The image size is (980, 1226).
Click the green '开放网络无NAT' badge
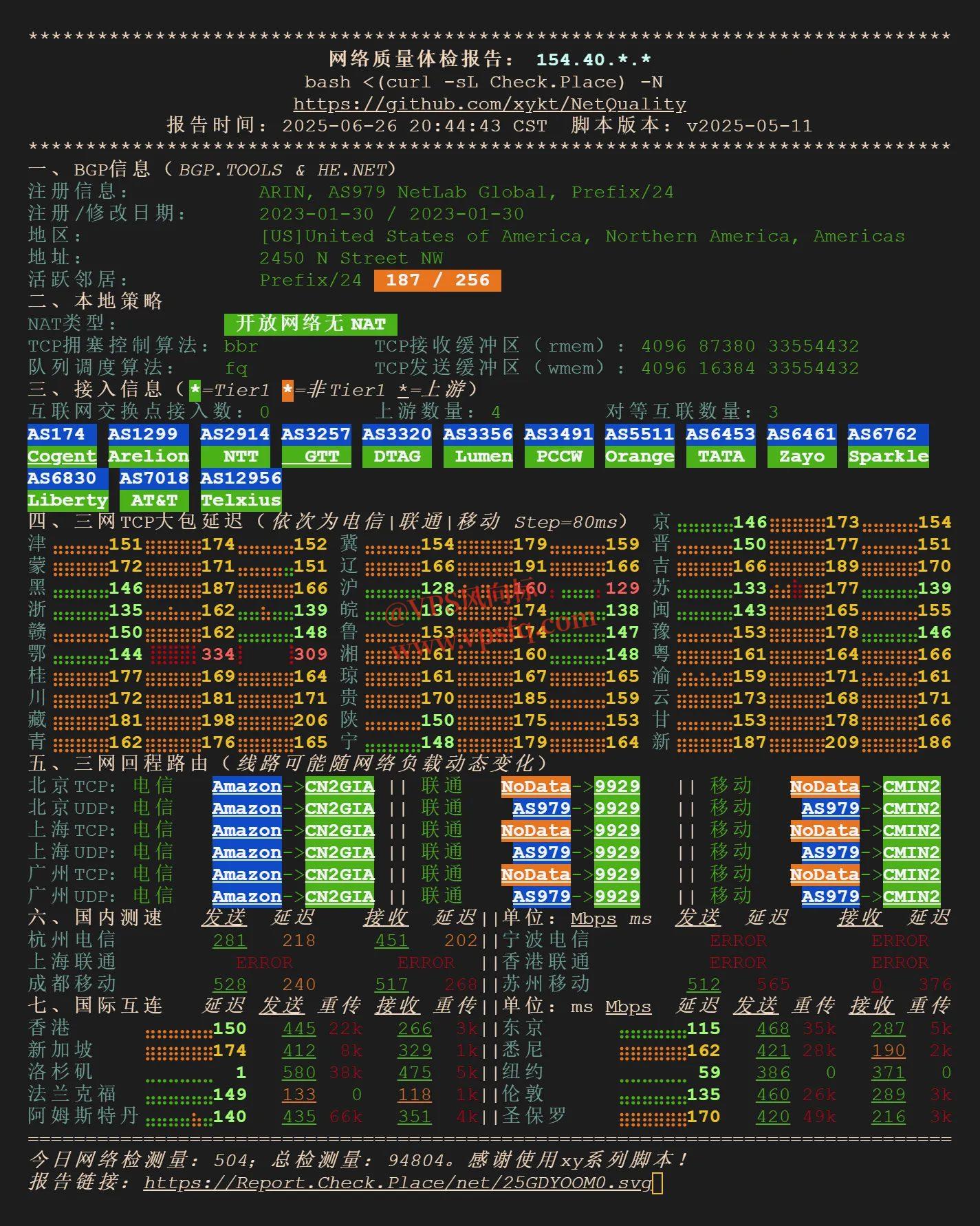click(x=310, y=324)
